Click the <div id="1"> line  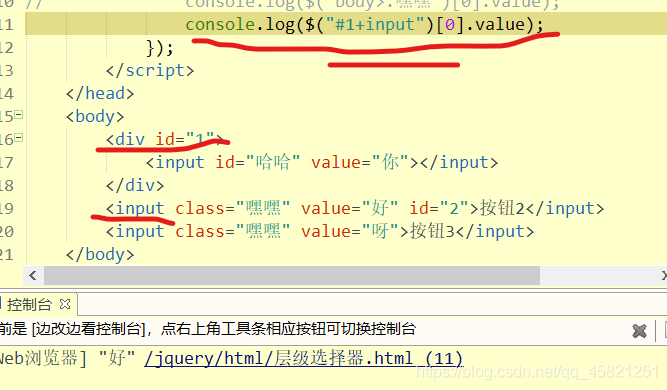pyautogui.click(x=165, y=139)
